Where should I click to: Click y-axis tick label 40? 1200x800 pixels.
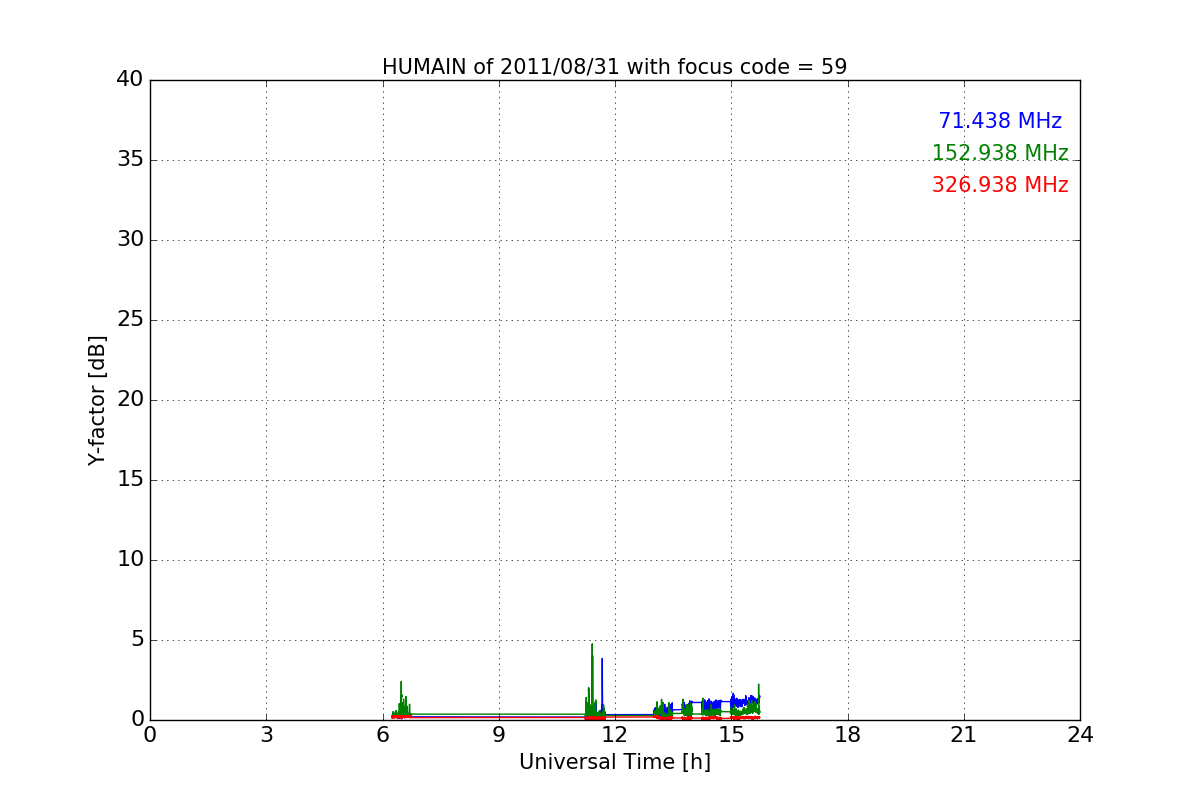[130, 80]
